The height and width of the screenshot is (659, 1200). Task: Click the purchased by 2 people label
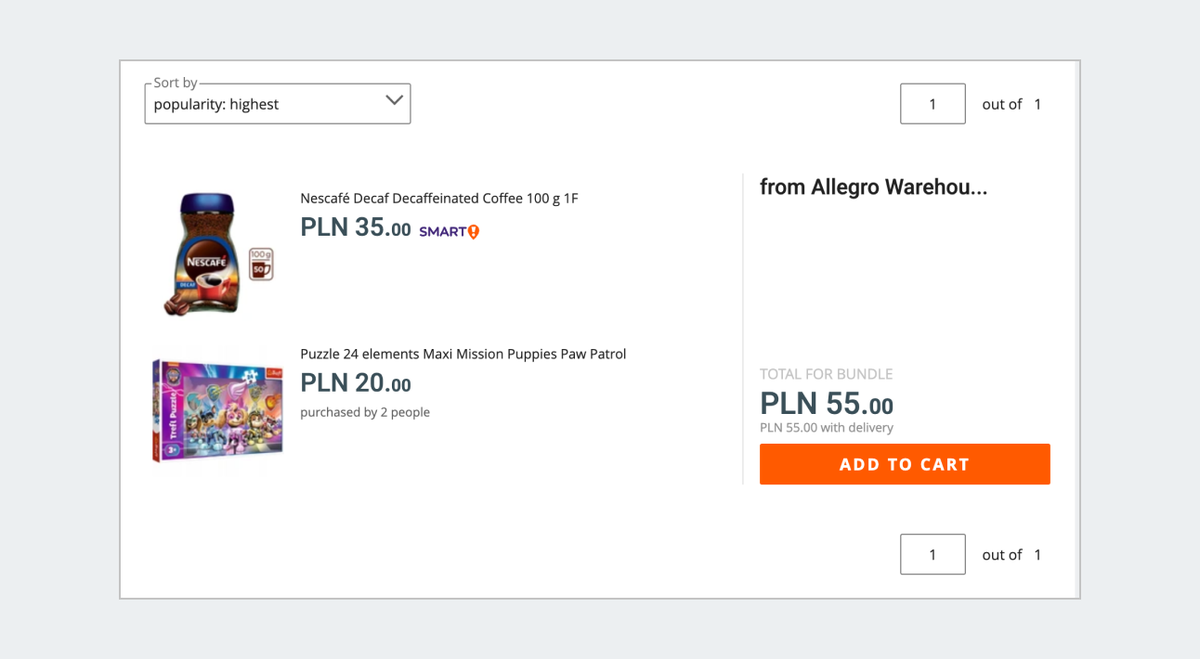pyautogui.click(x=364, y=411)
